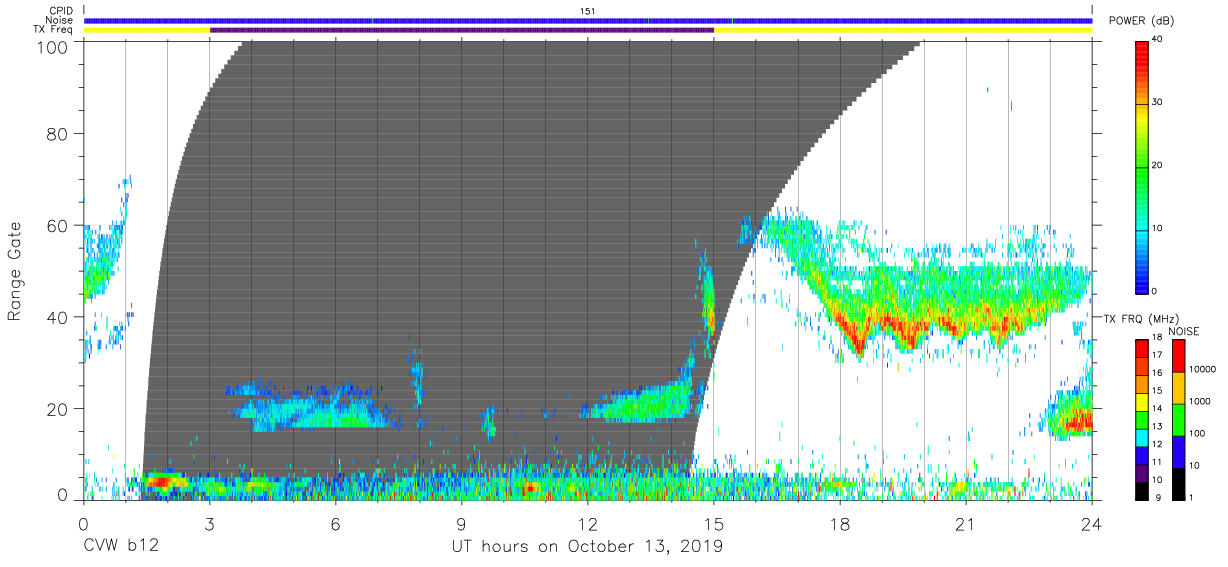Click the x-axis tick label '9'

point(462,525)
